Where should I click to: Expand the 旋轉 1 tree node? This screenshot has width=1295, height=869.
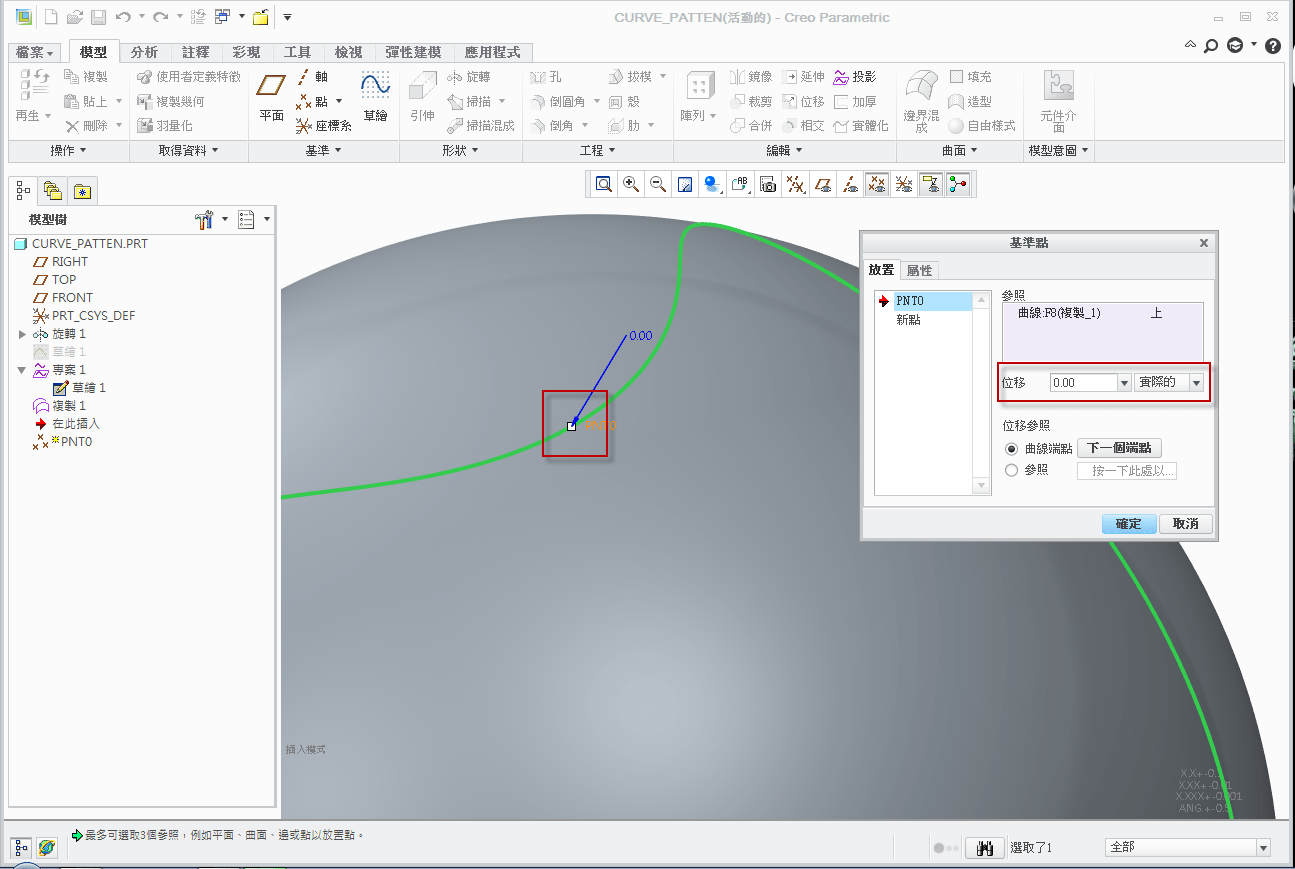tap(23, 334)
